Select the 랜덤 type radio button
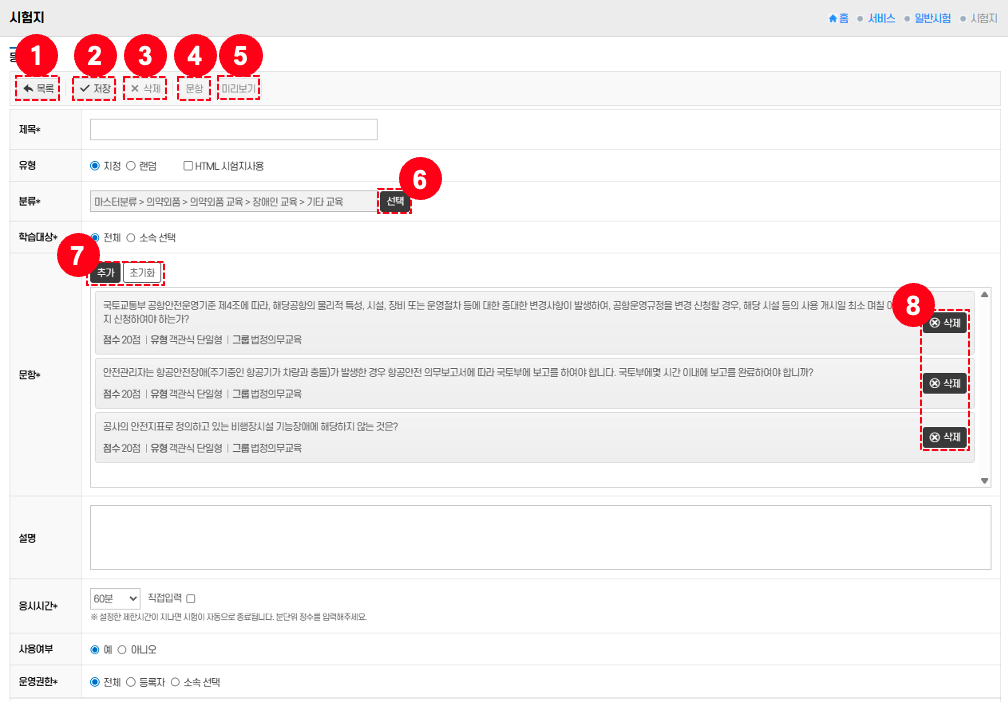The image size is (1008, 702). tap(131, 166)
